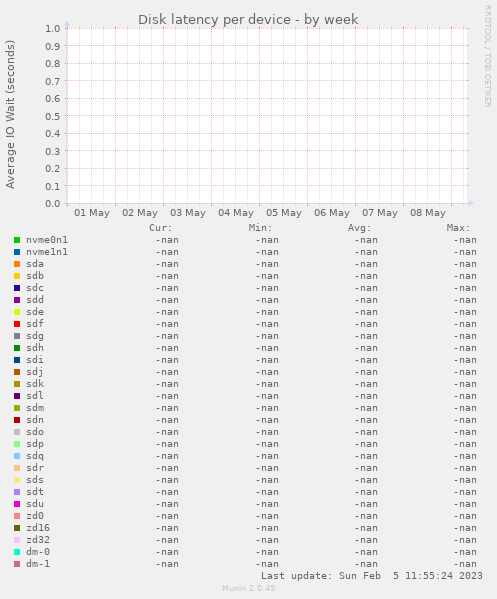Select the dm-0 device label
The width and height of the screenshot is (497, 599).
(x=38, y=552)
